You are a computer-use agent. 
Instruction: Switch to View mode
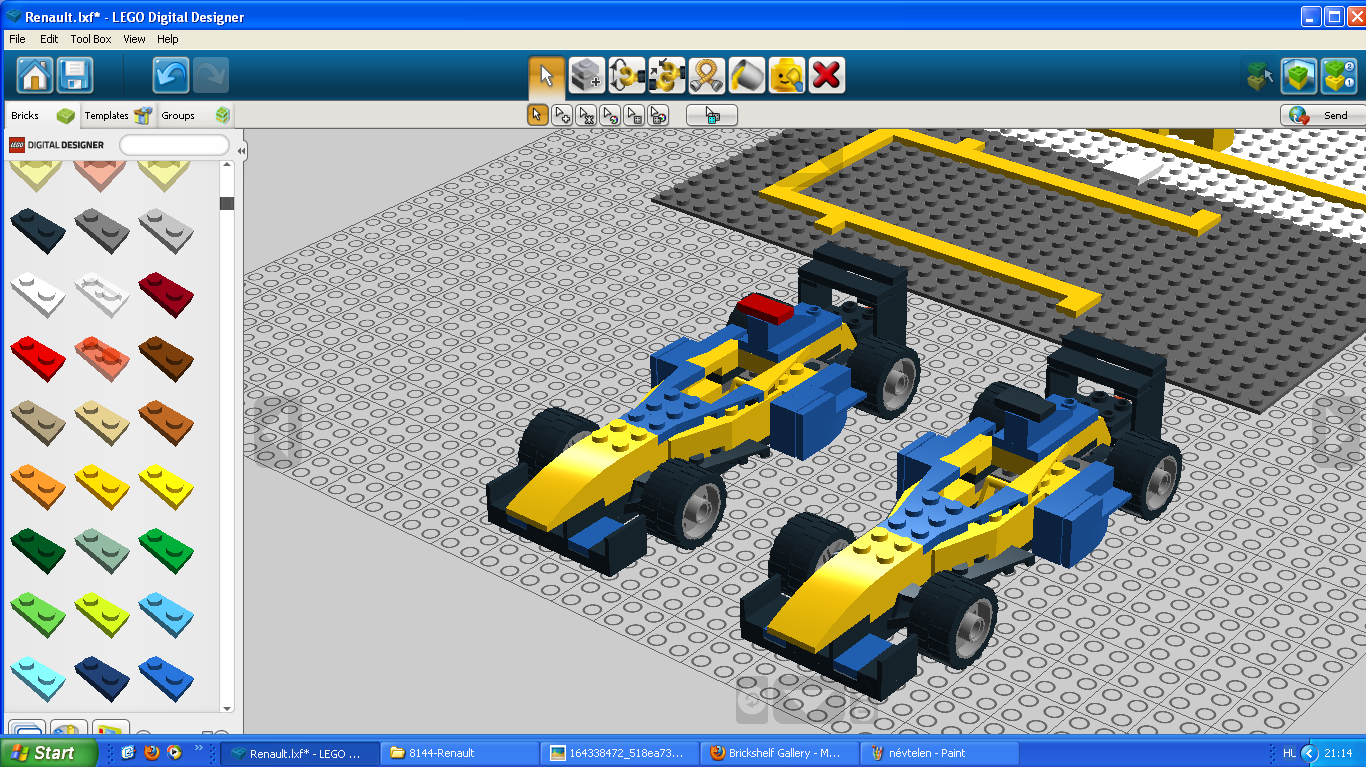(x=1300, y=75)
